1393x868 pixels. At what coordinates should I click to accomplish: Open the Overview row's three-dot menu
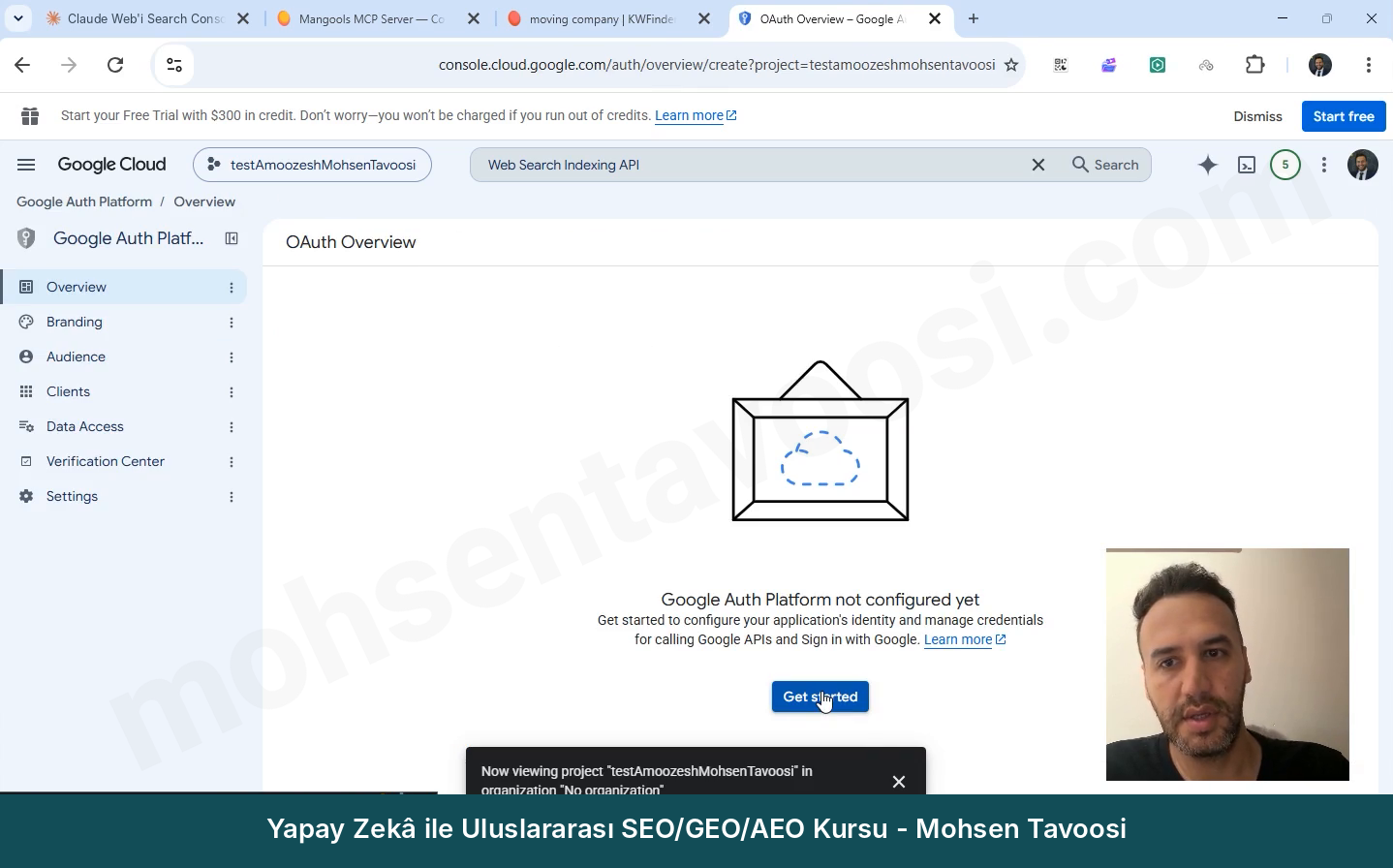click(x=232, y=288)
